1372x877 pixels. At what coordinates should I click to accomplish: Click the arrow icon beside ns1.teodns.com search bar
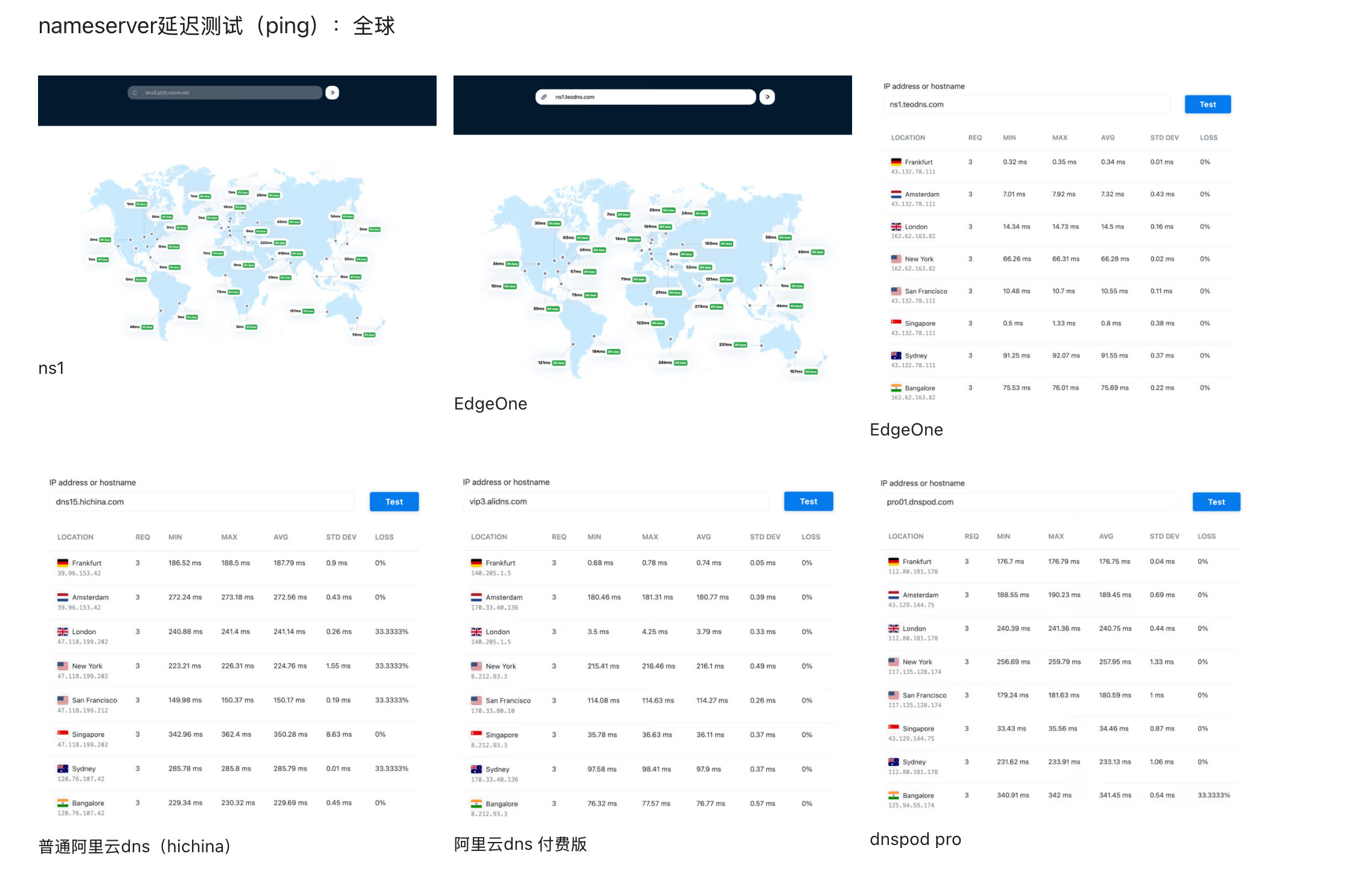point(767,97)
